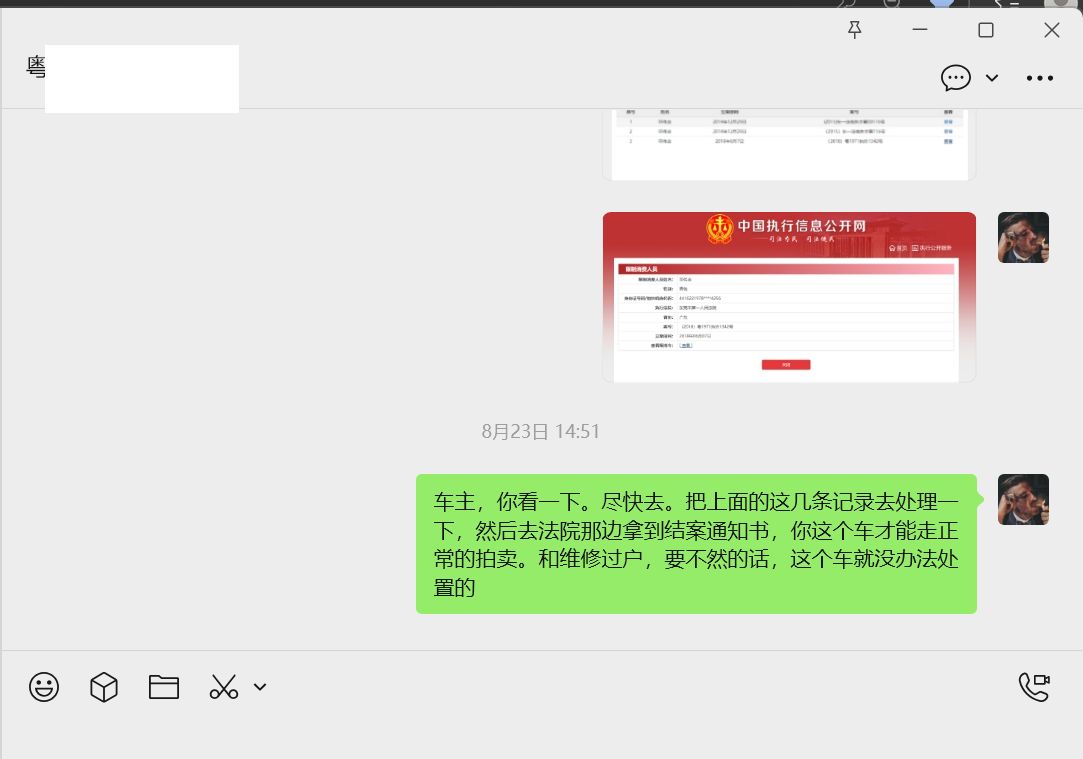
Task: Focus the message input area
Action: tap(540, 730)
